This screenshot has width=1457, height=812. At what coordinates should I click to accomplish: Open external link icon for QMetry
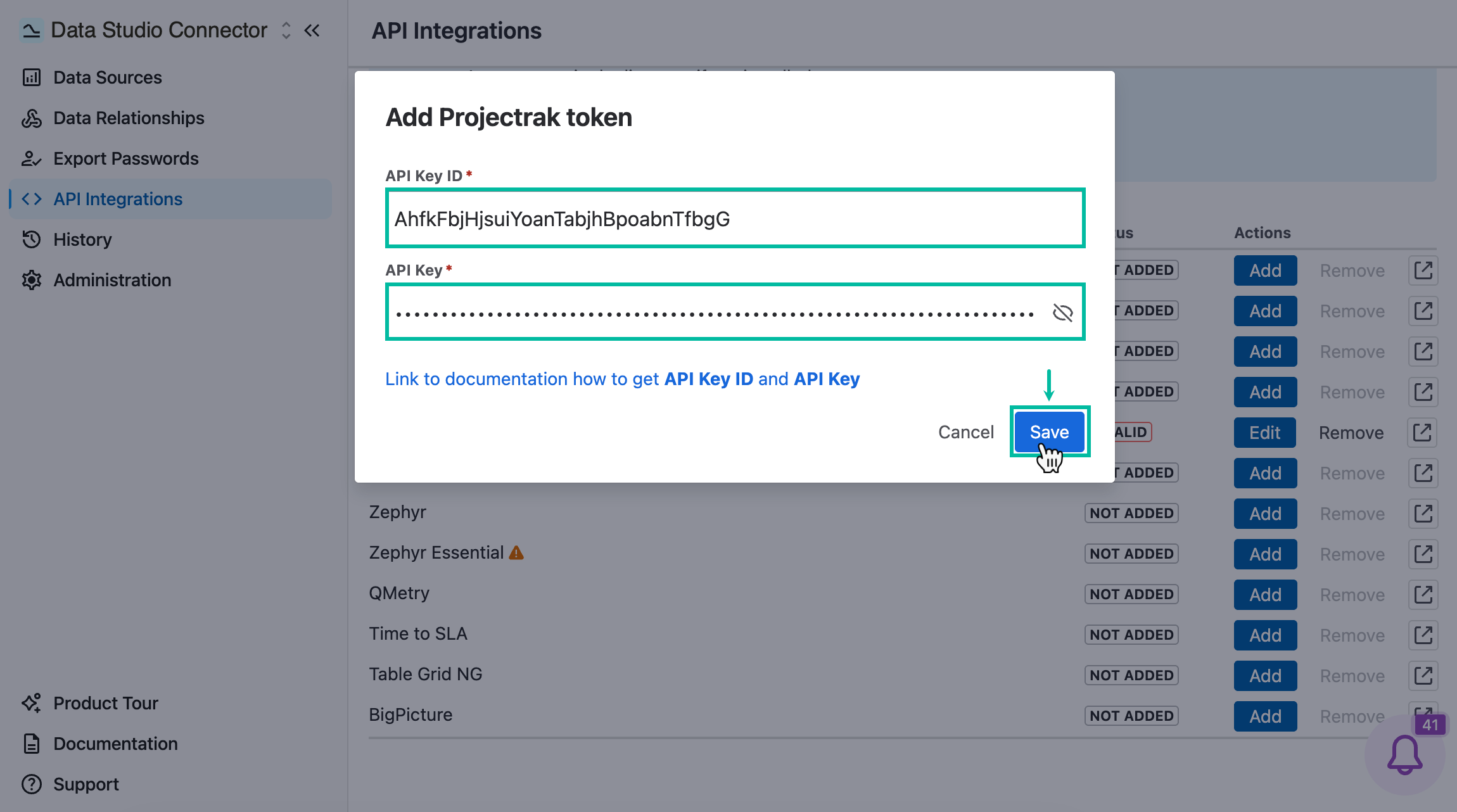(1423, 595)
